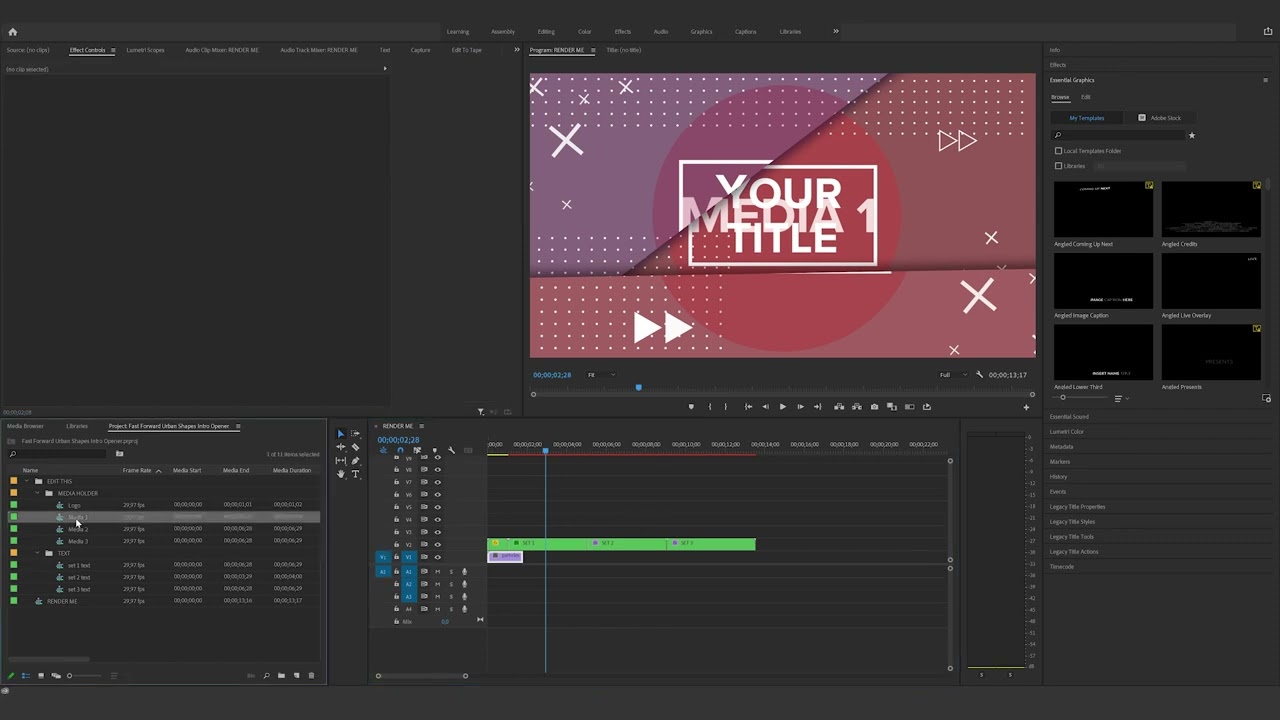
Task: Open the Lumetri Scopes tab
Action: click(145, 50)
